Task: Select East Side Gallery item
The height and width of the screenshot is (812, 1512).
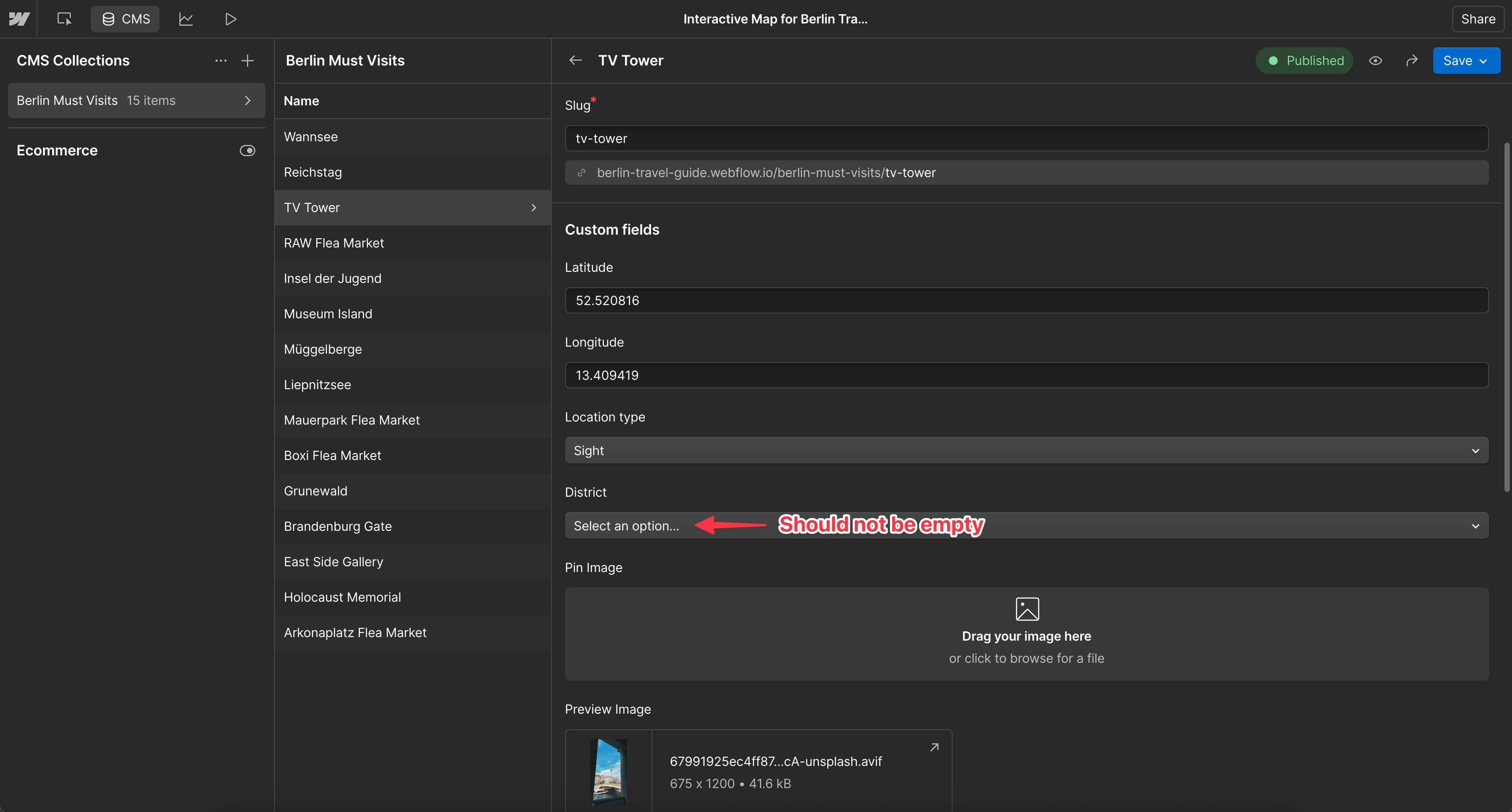Action: click(x=413, y=561)
